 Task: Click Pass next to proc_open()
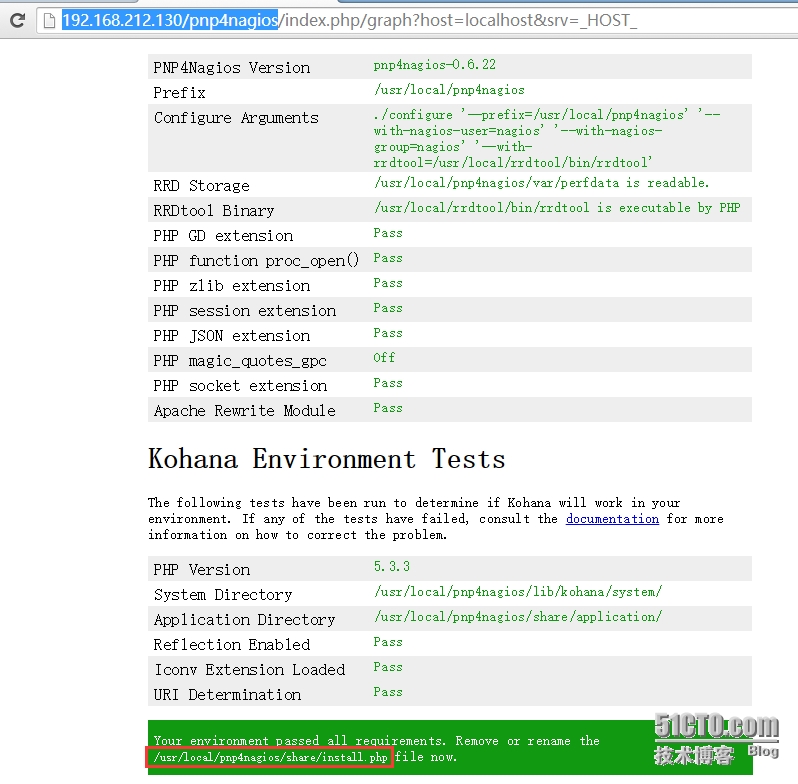388,258
